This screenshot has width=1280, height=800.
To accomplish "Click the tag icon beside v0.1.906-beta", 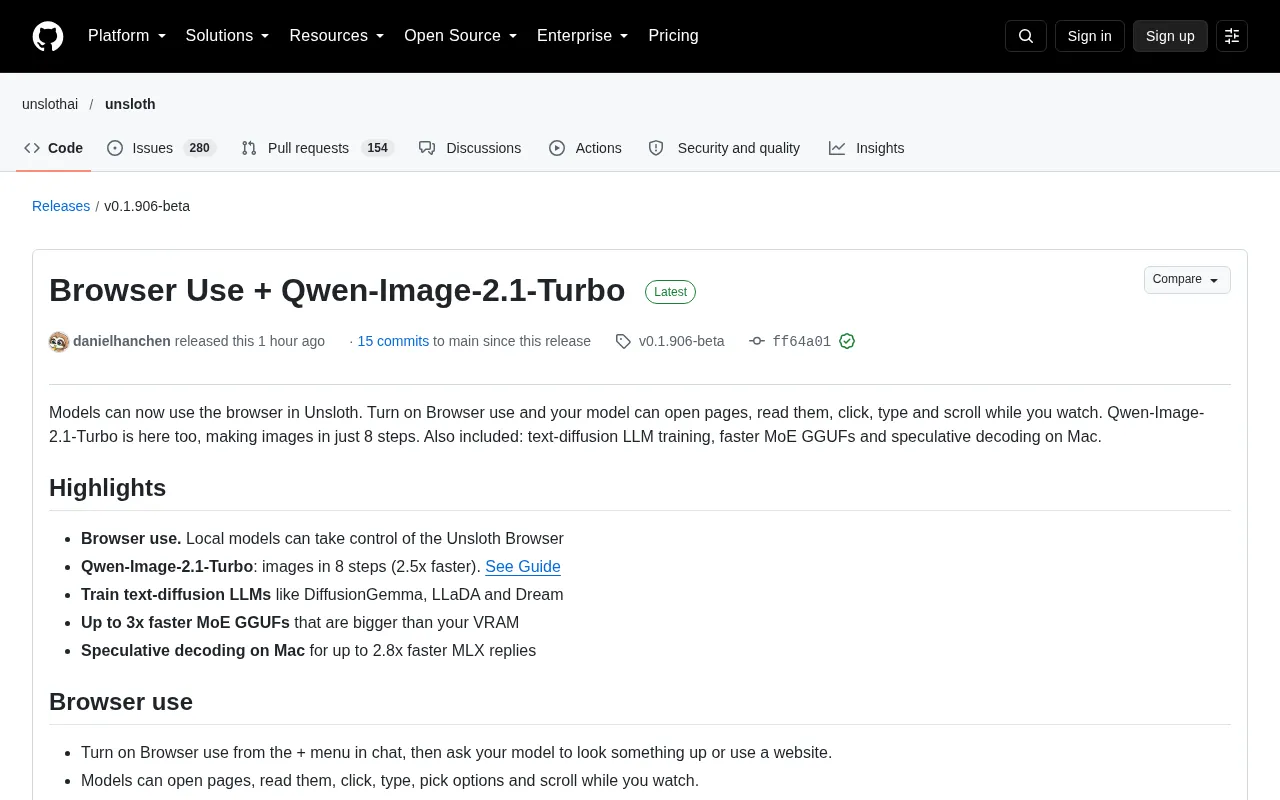I will 623,342.
